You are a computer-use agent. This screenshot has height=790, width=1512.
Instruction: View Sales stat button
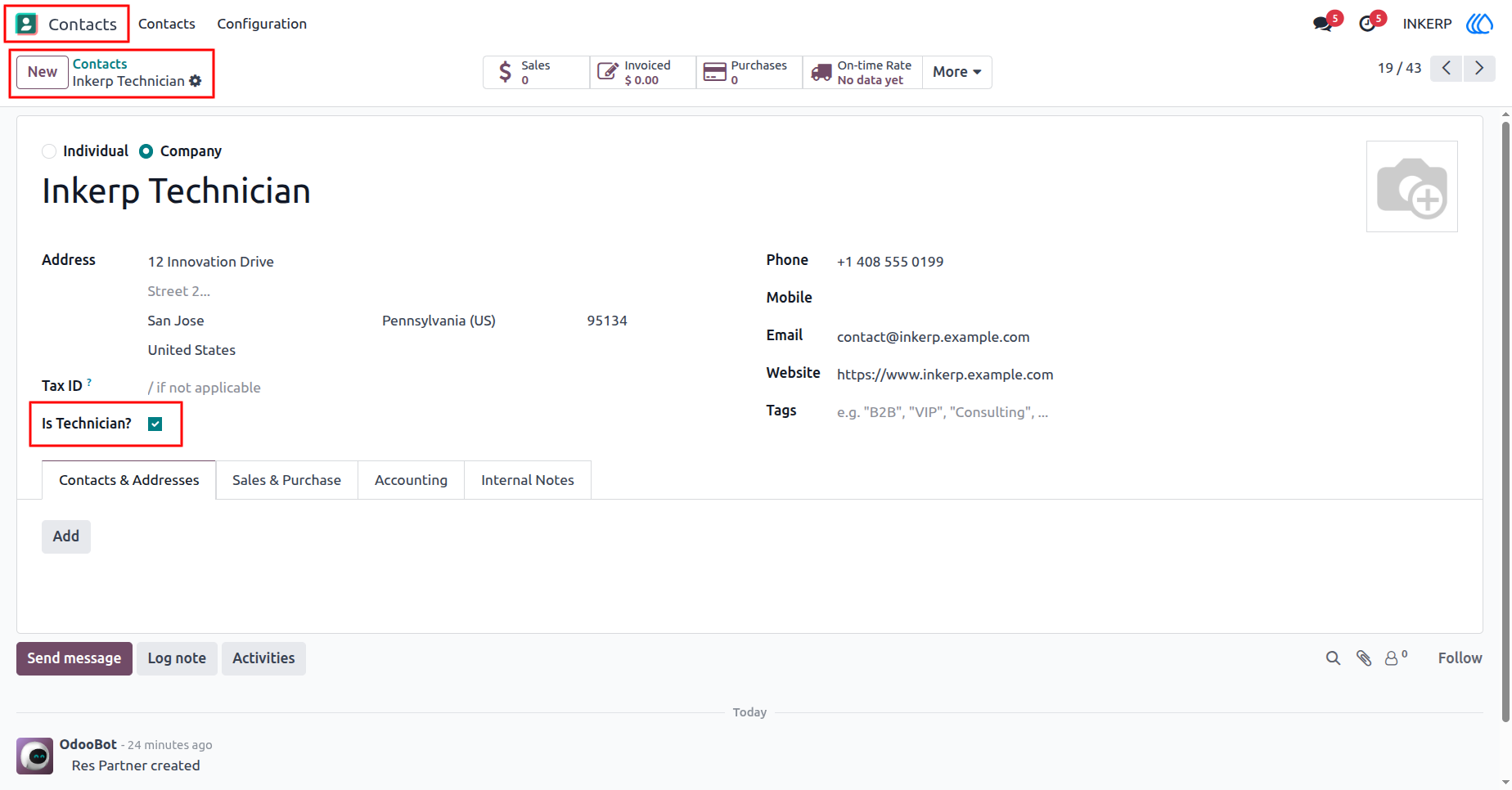(x=537, y=72)
